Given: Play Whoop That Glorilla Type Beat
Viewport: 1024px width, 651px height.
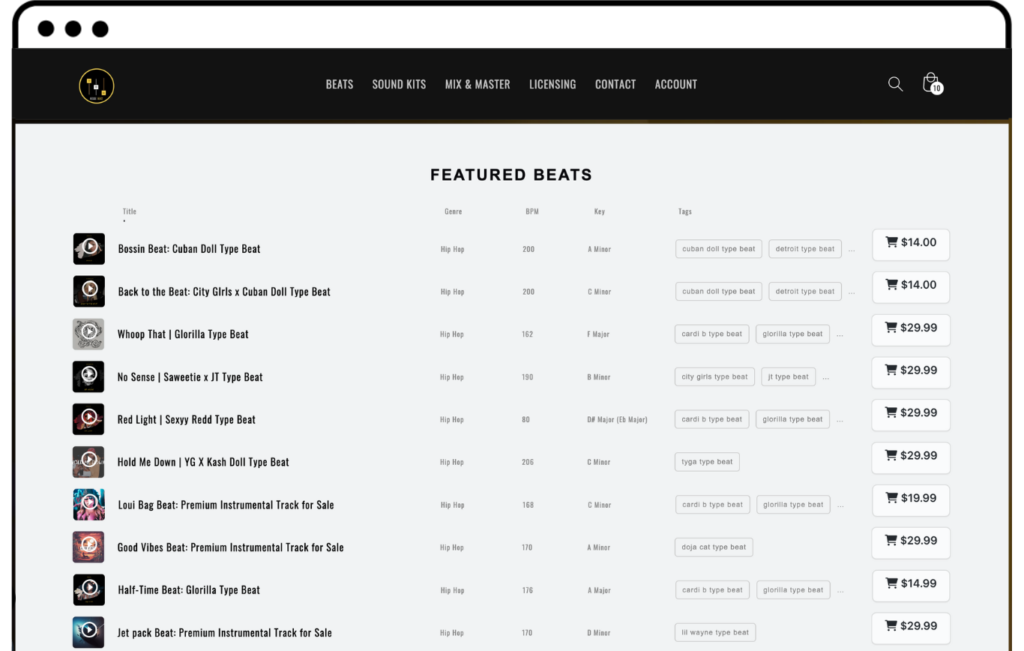Looking at the screenshot, I should tap(88, 334).
